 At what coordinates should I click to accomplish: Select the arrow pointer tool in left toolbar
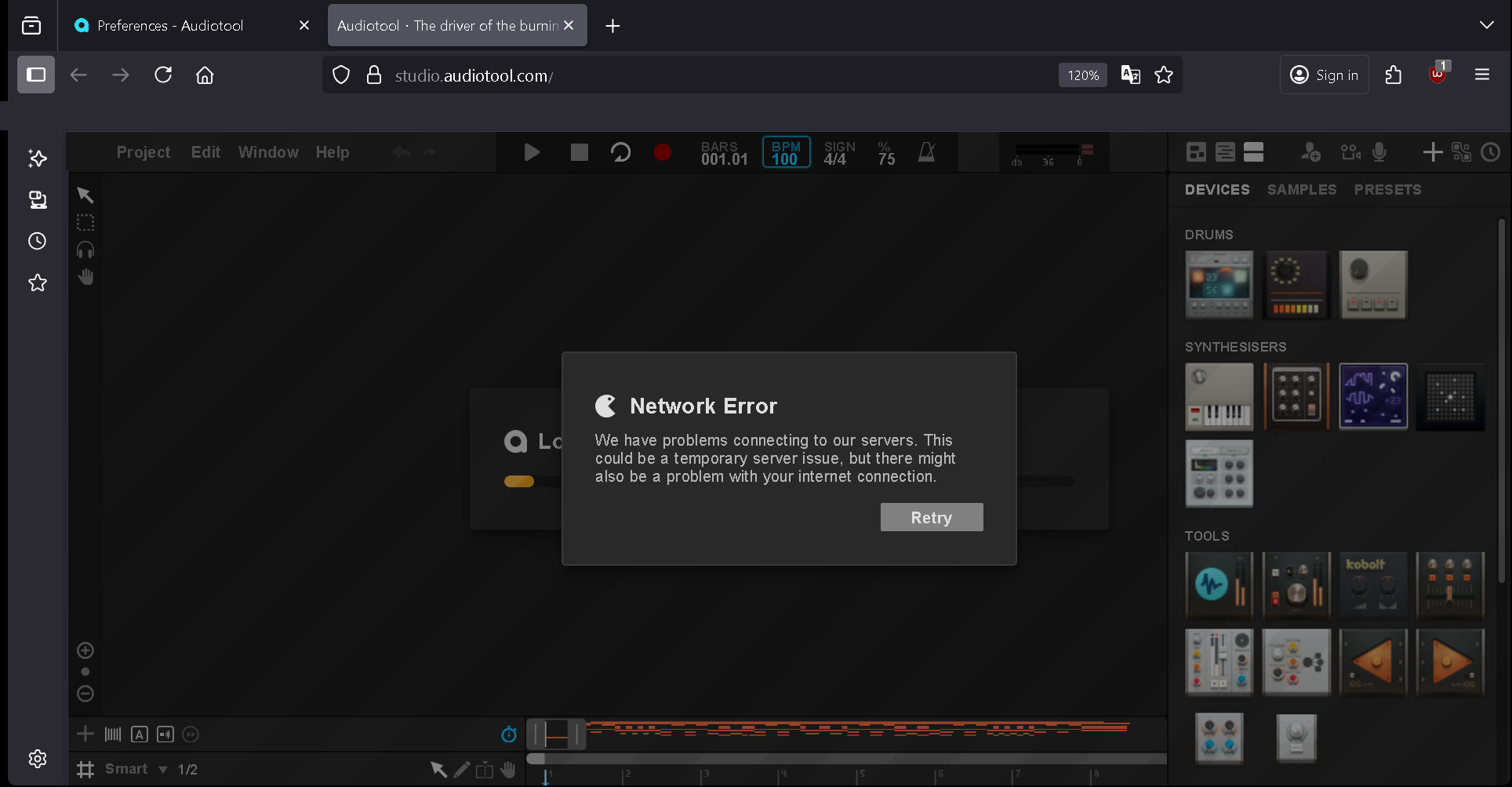tap(85, 195)
